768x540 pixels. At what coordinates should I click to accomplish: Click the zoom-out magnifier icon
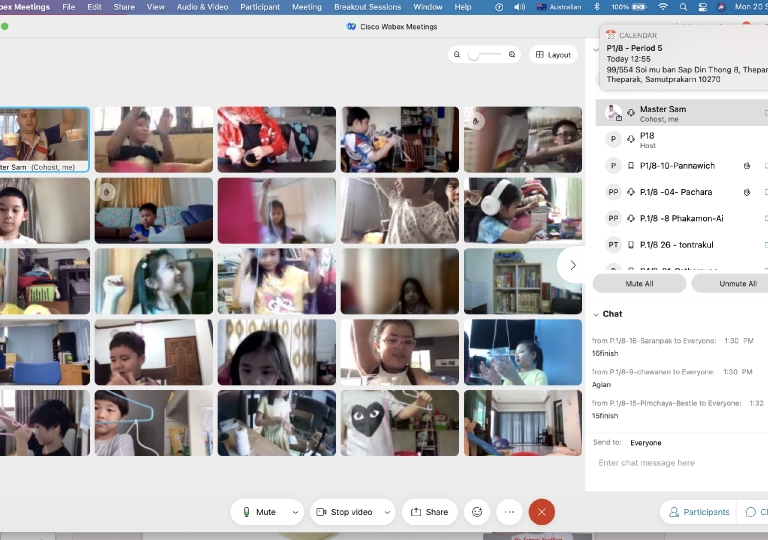(x=456, y=54)
